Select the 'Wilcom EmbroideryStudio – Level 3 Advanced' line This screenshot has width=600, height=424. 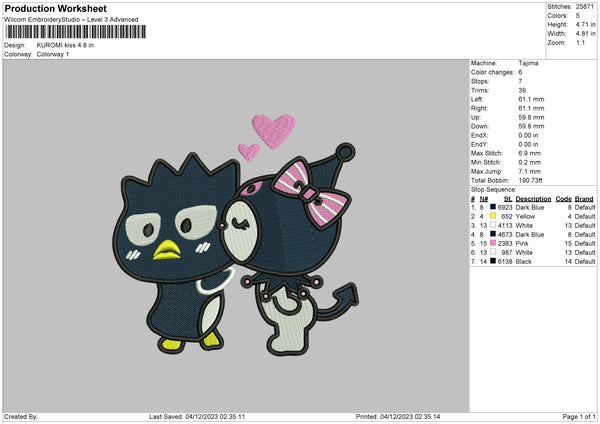[x=71, y=20]
